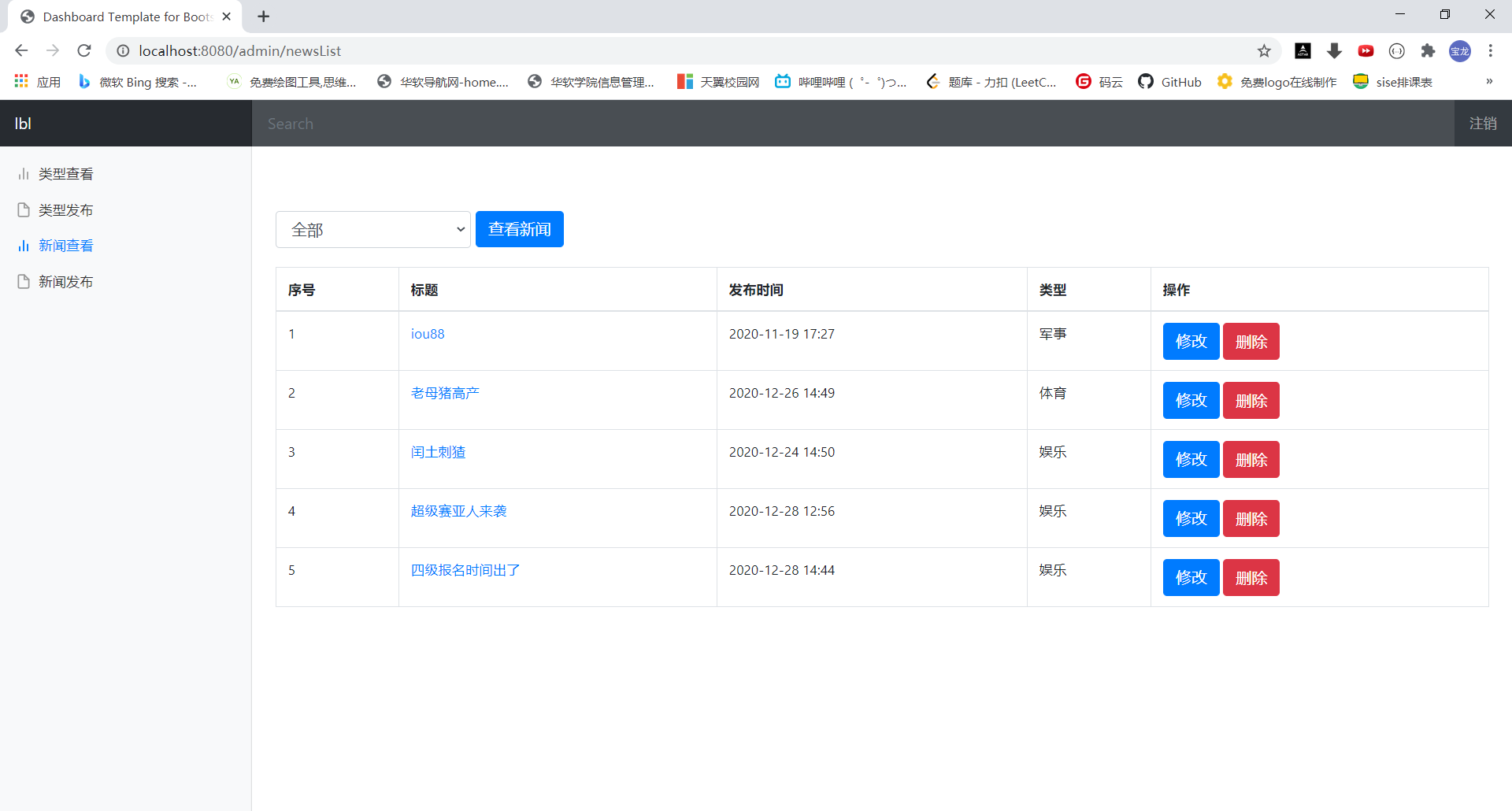Click the extensions puzzle icon
This screenshot has height=811, width=1512.
pos(1429,50)
